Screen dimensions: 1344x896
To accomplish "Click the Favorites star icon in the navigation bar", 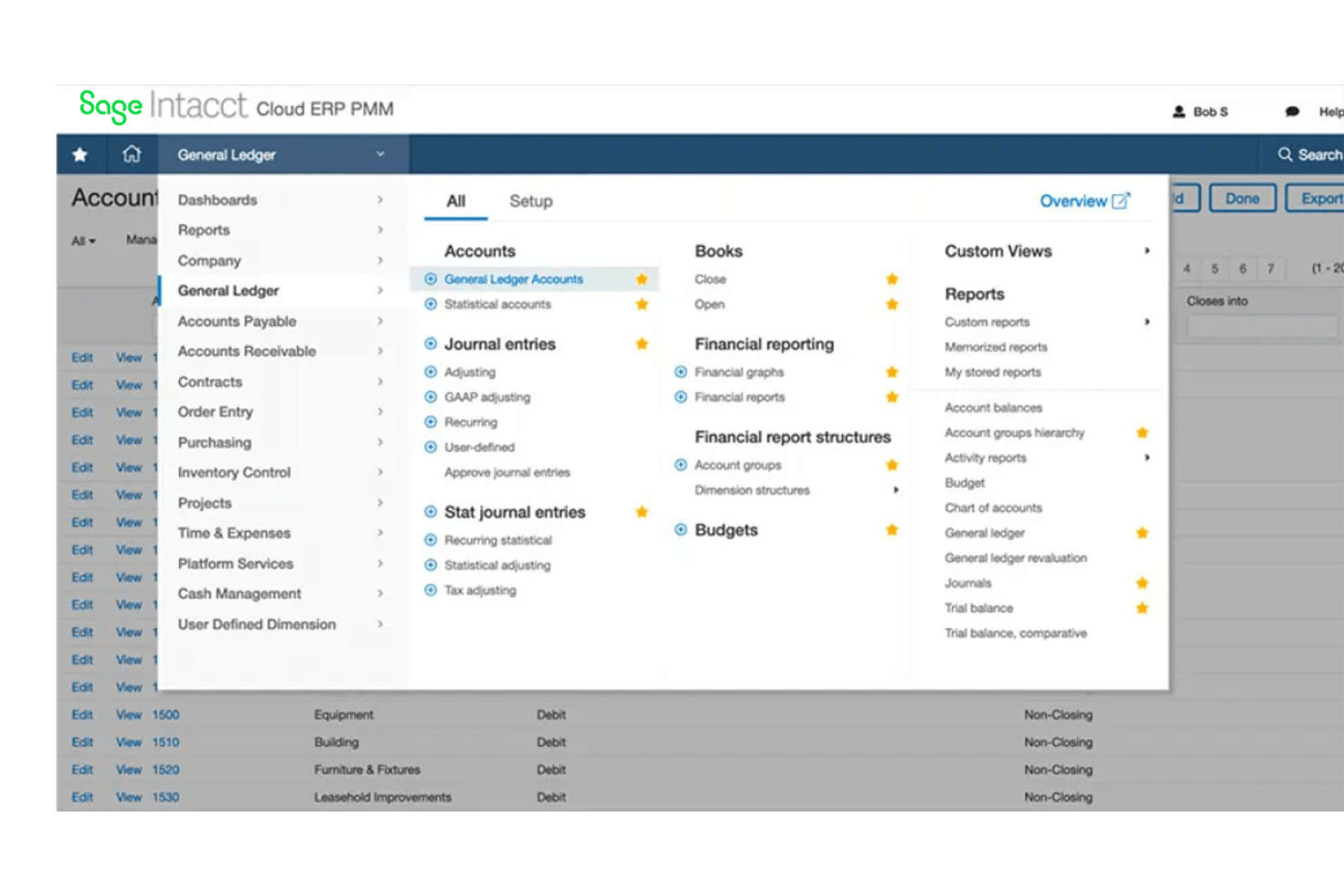I will point(80,154).
